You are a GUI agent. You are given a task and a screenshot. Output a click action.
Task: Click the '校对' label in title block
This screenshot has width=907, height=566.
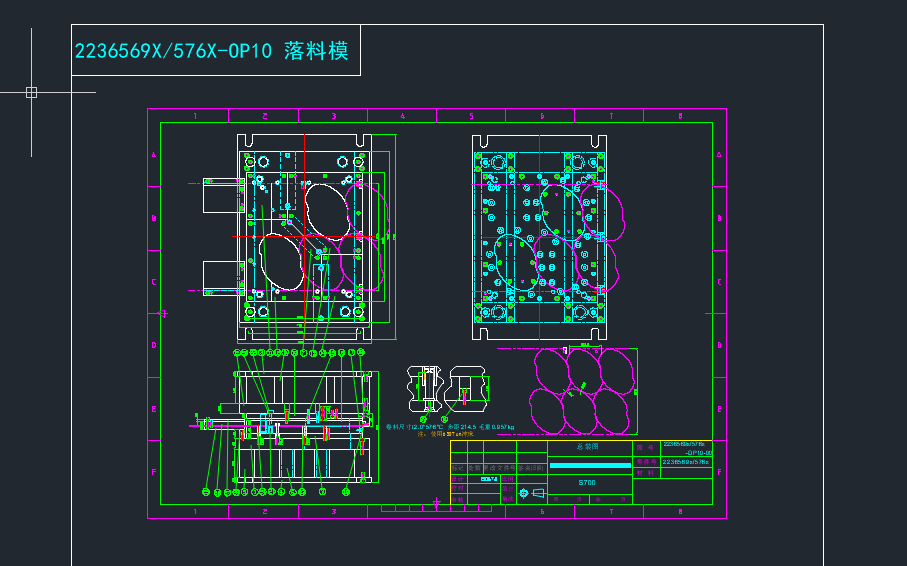click(458, 488)
